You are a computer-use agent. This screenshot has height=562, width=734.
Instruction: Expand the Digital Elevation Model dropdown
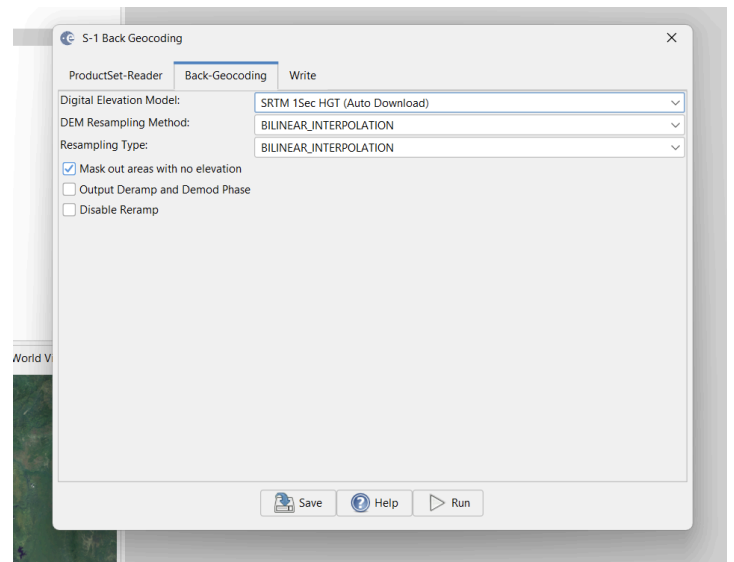469,103
